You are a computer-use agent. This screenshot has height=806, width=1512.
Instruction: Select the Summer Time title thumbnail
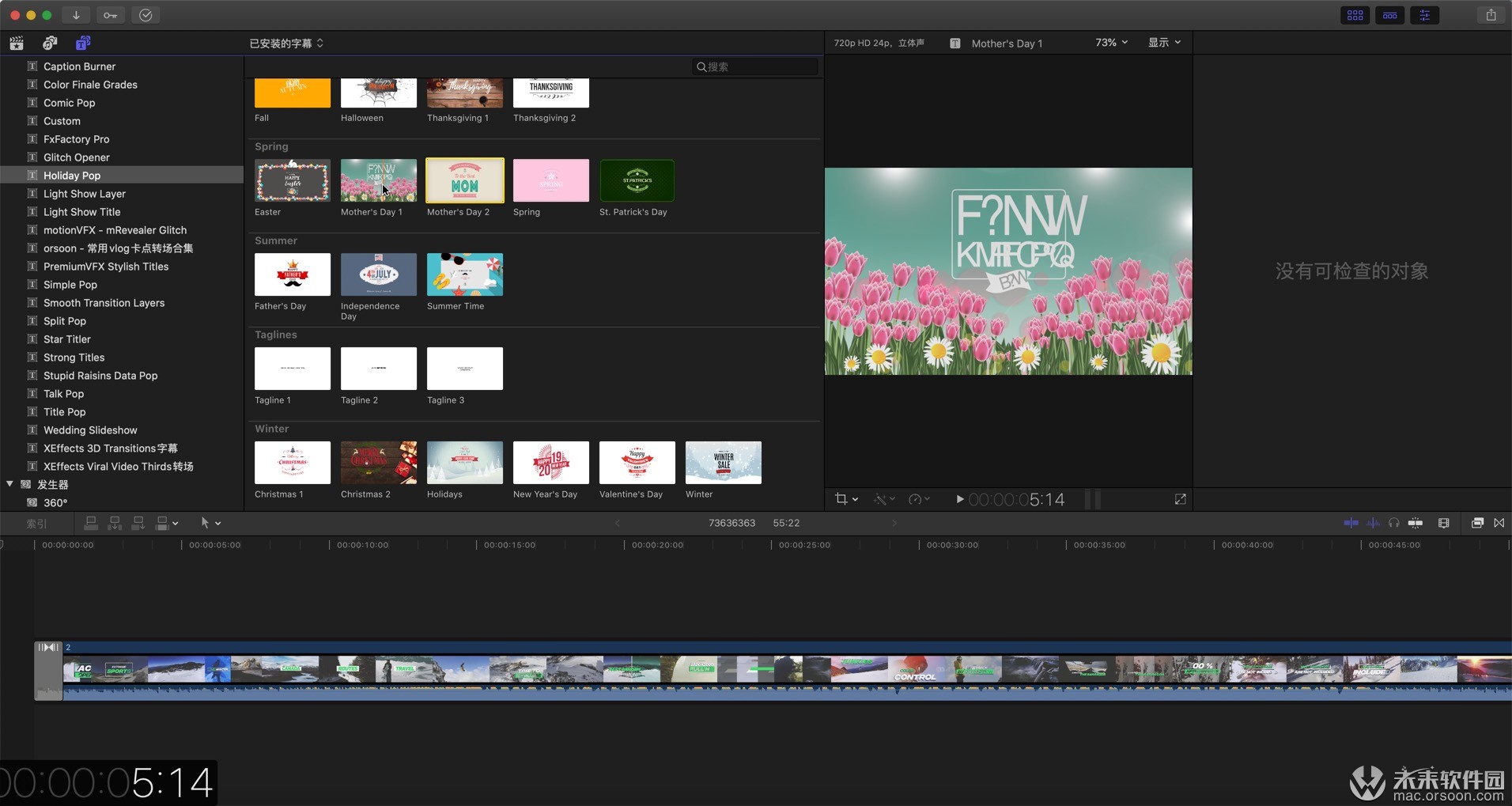point(465,274)
